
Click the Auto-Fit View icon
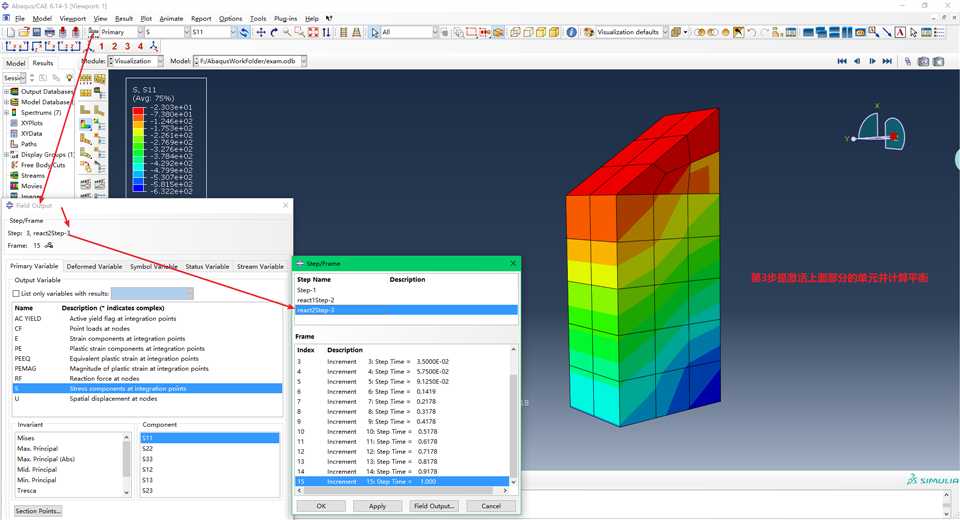click(x=313, y=33)
